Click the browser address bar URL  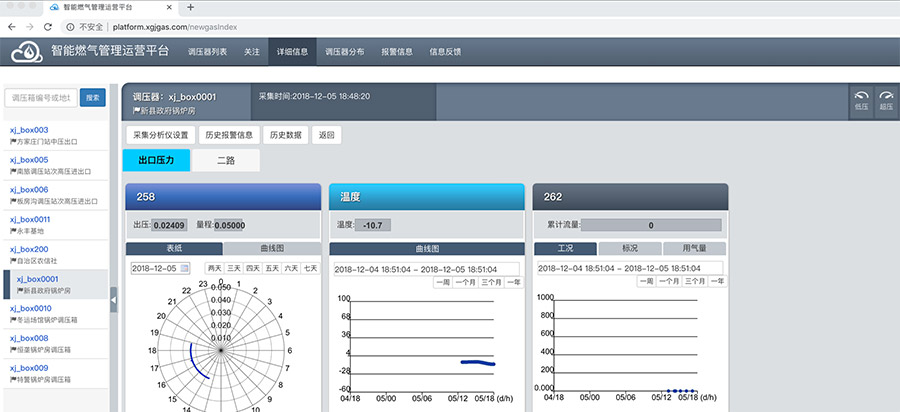pos(174,27)
